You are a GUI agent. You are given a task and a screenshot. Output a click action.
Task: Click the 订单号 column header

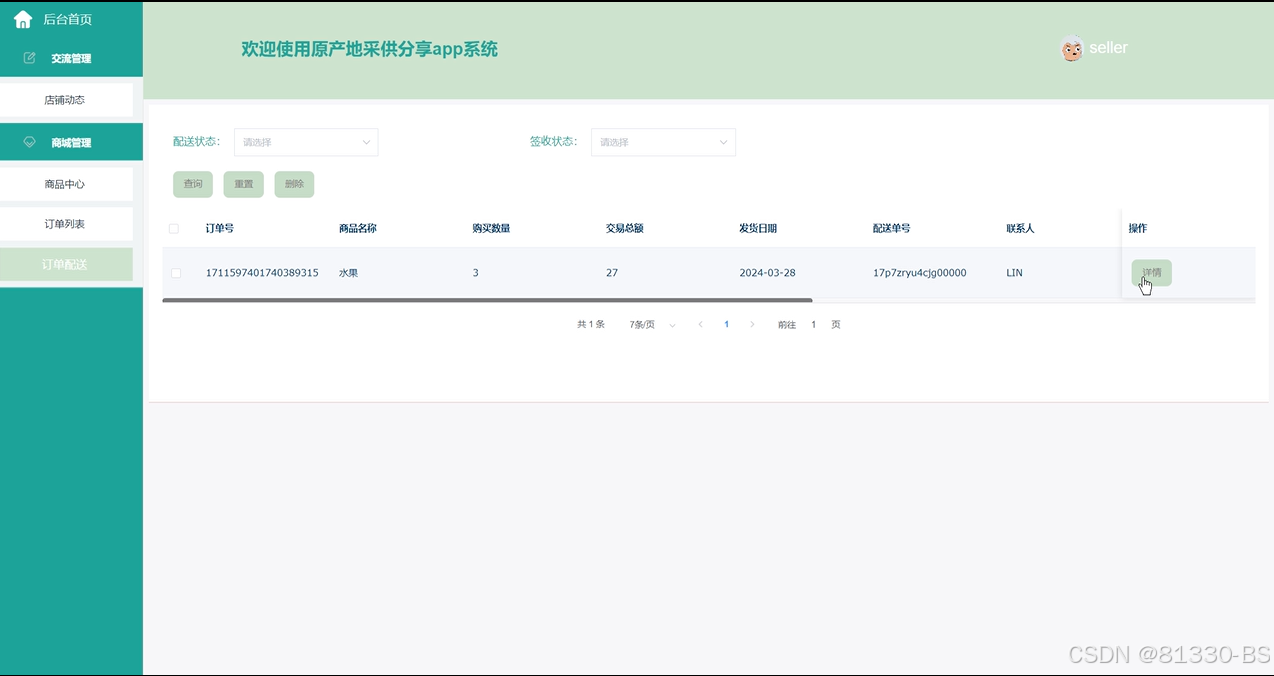[x=220, y=228]
